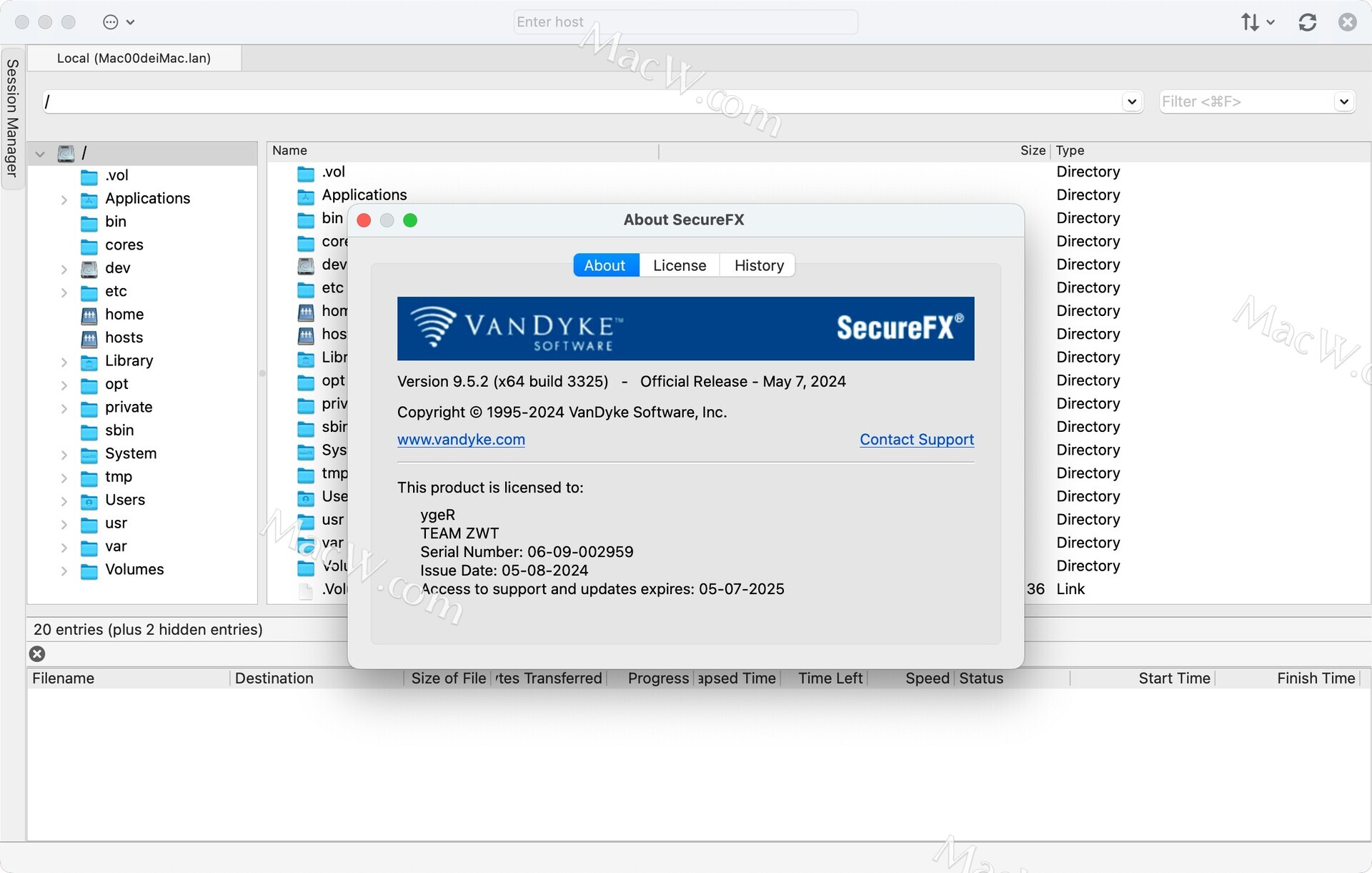Click the hosts network icon in tree
Viewport: 1372px width, 873px height.
(x=89, y=338)
